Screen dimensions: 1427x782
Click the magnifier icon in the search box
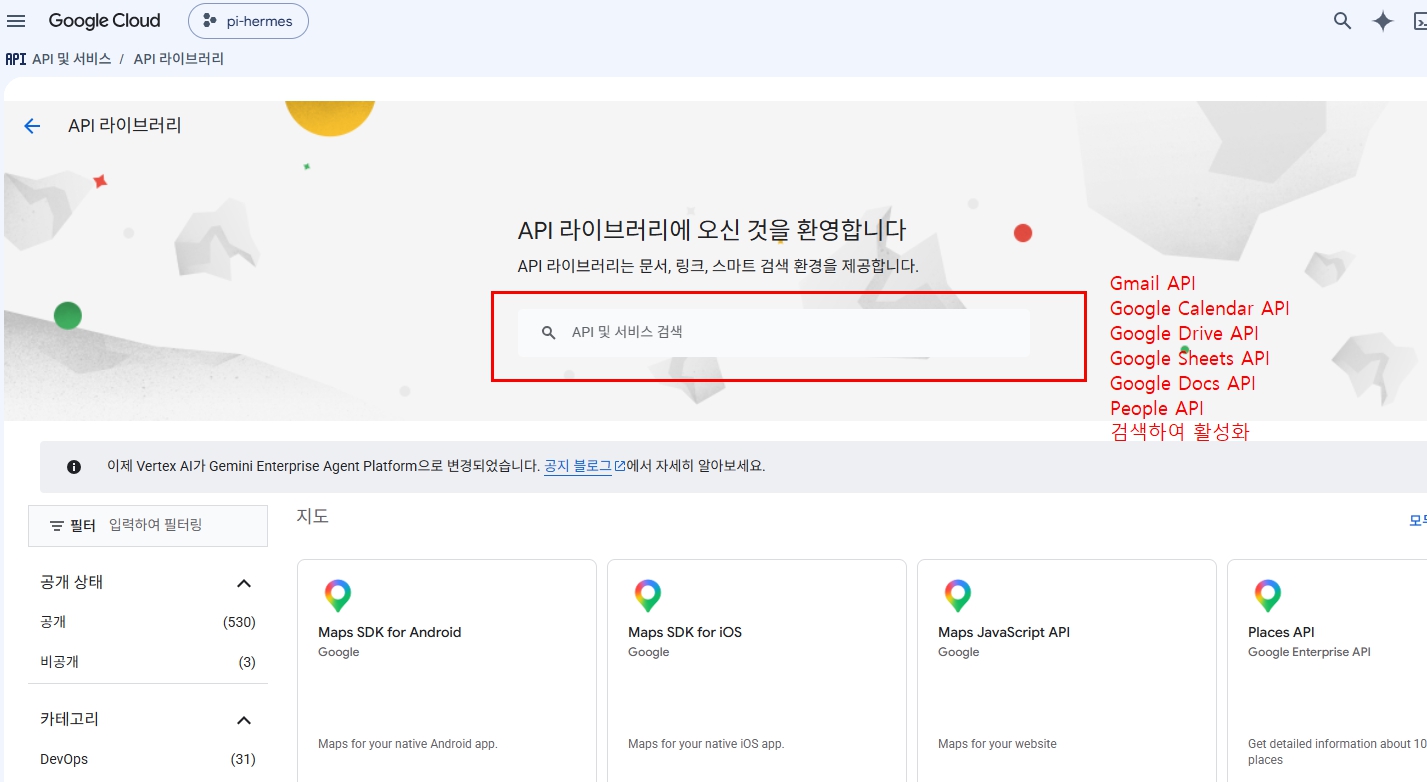point(548,333)
